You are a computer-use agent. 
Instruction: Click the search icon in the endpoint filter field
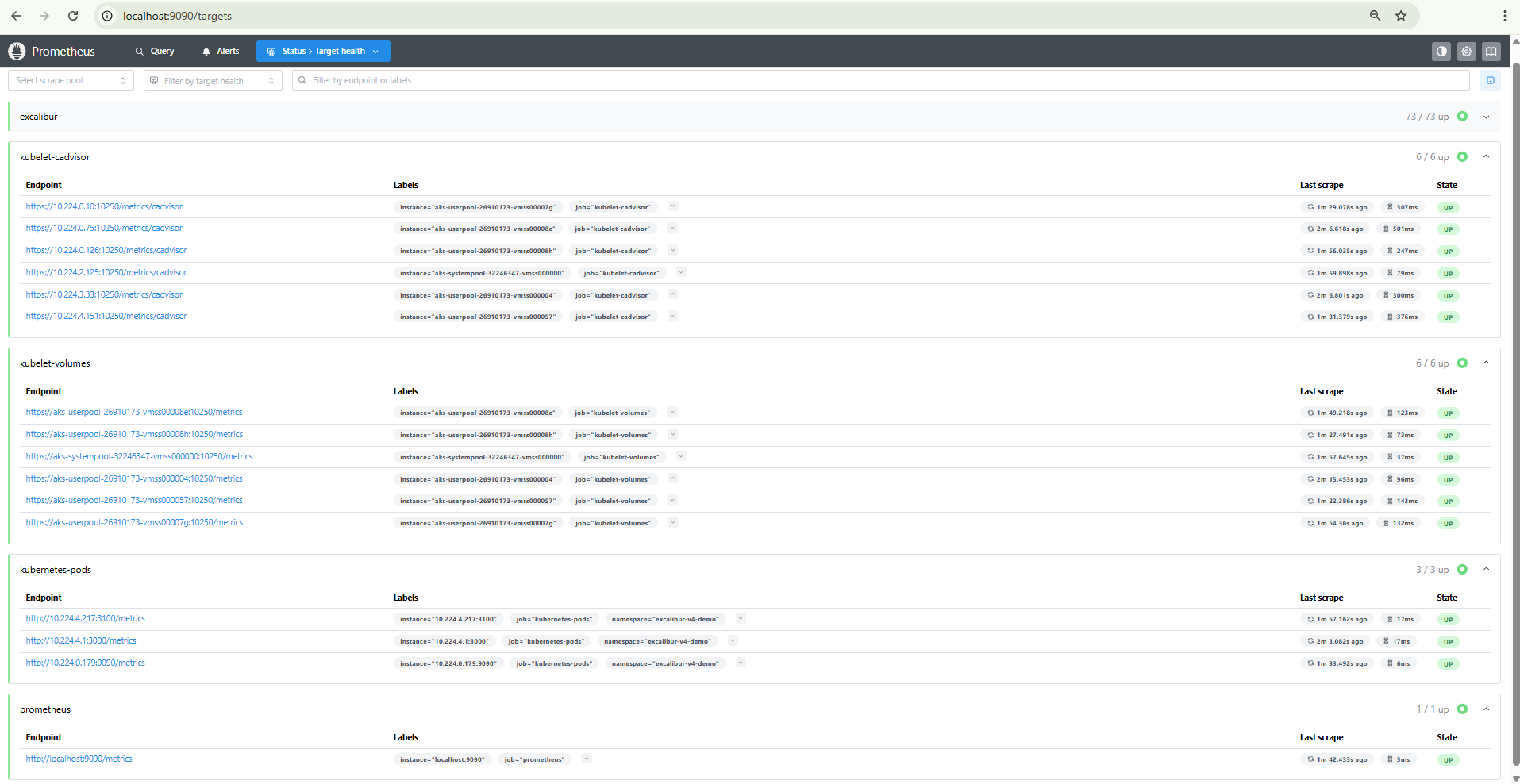(301, 80)
